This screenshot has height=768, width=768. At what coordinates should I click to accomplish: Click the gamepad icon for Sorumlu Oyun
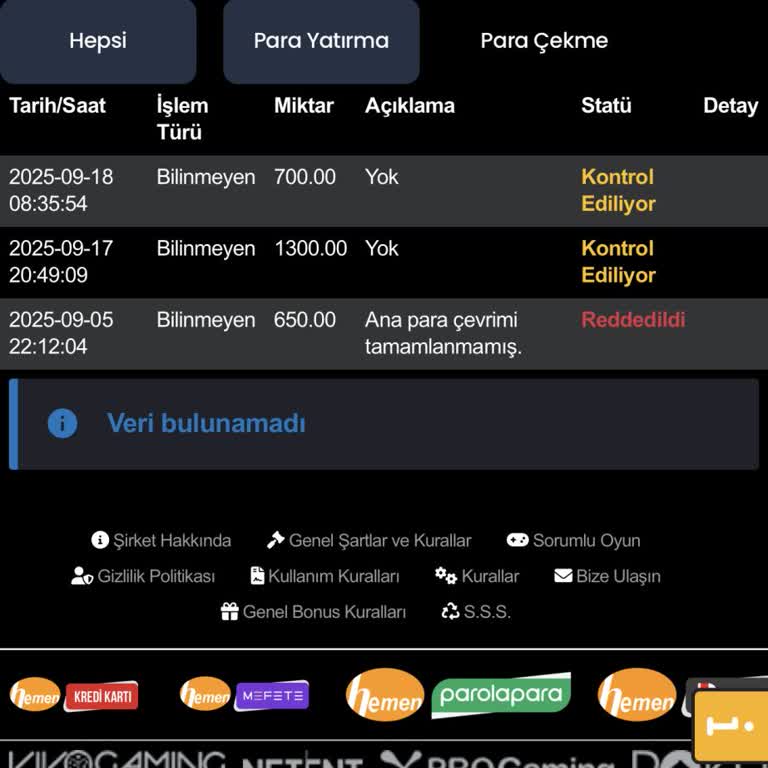point(517,540)
